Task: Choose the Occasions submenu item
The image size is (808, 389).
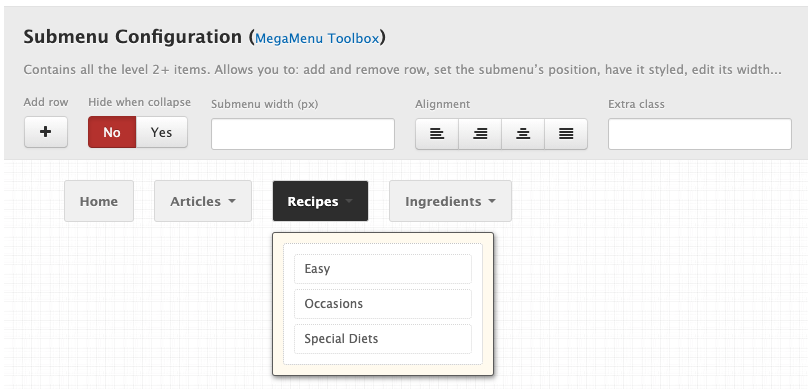Action: [x=383, y=303]
